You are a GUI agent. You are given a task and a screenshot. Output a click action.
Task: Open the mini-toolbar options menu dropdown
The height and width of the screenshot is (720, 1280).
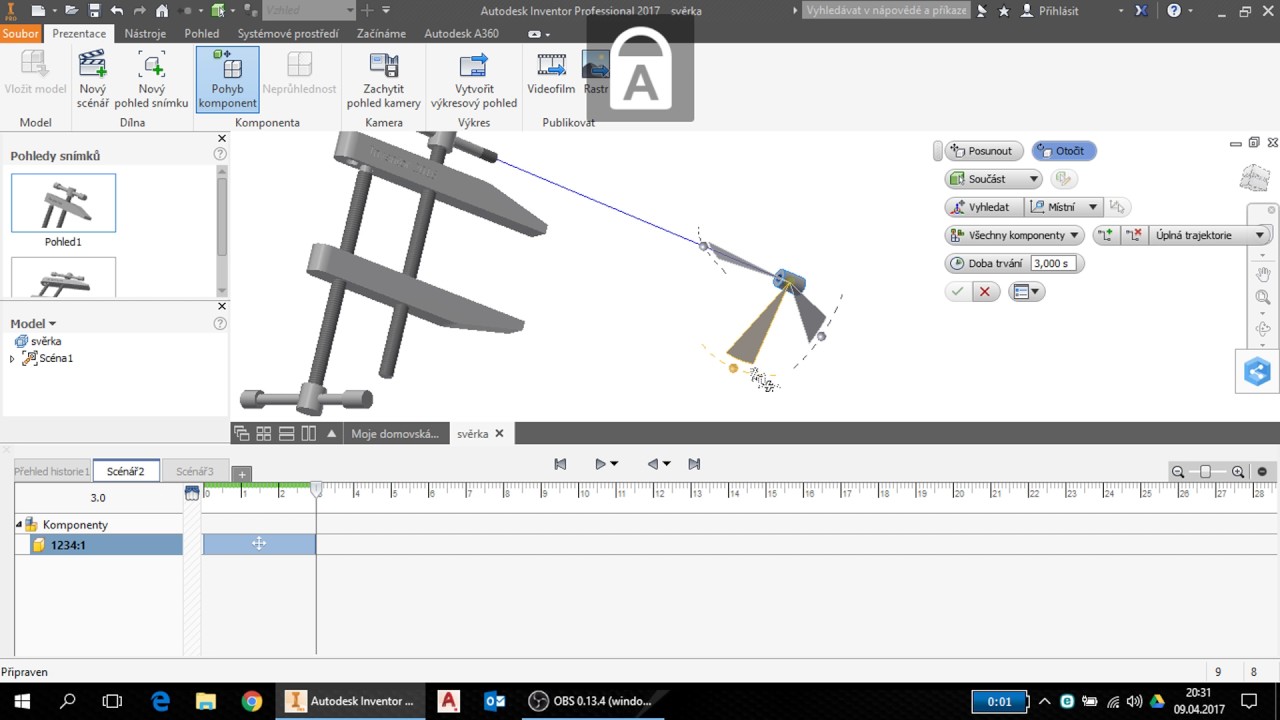[x=1027, y=292]
